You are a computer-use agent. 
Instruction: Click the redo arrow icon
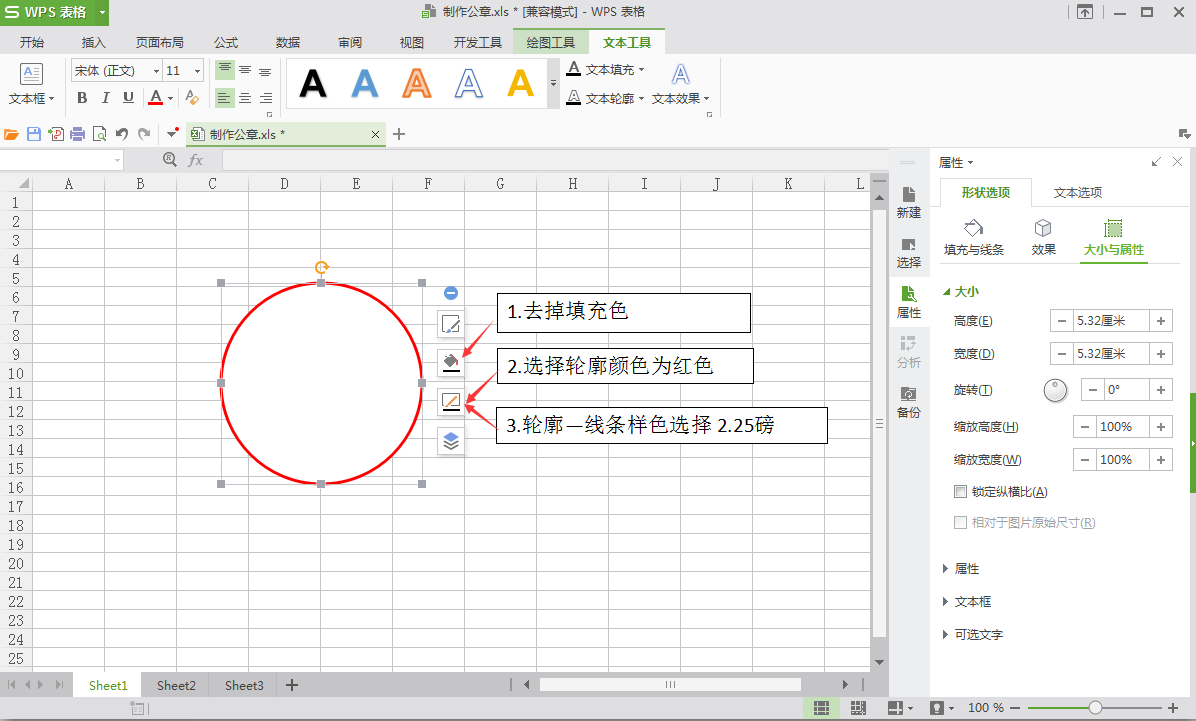click(x=144, y=134)
